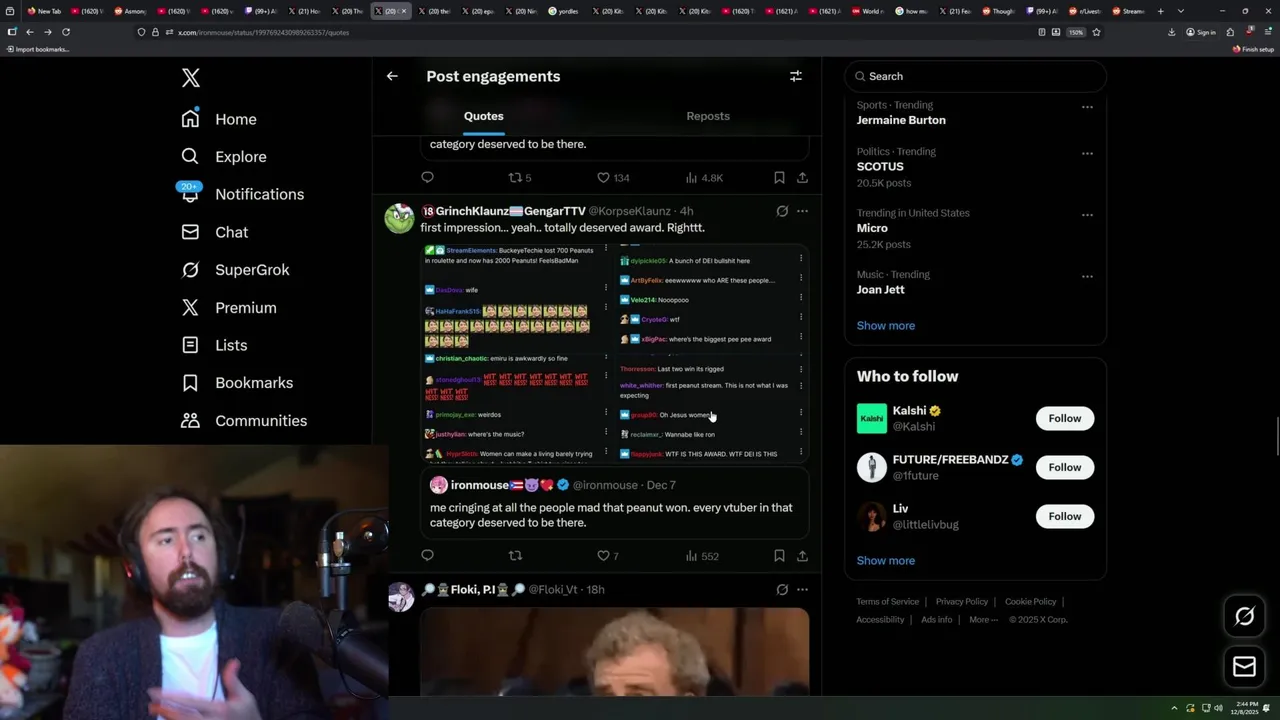Follow Kalshi account
This screenshot has height=720, width=1280.
pos(1064,418)
